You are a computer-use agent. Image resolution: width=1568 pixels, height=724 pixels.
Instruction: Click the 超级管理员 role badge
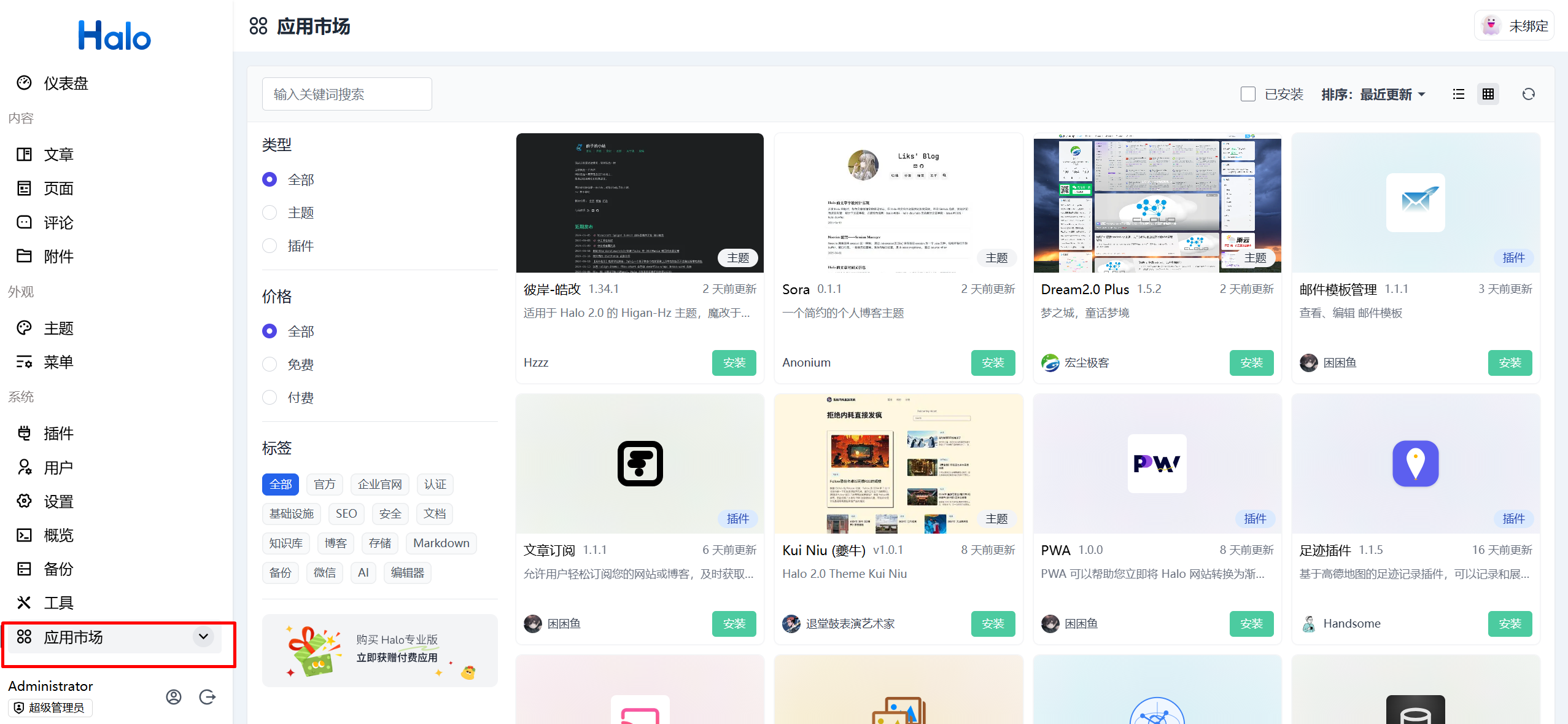[x=50, y=707]
